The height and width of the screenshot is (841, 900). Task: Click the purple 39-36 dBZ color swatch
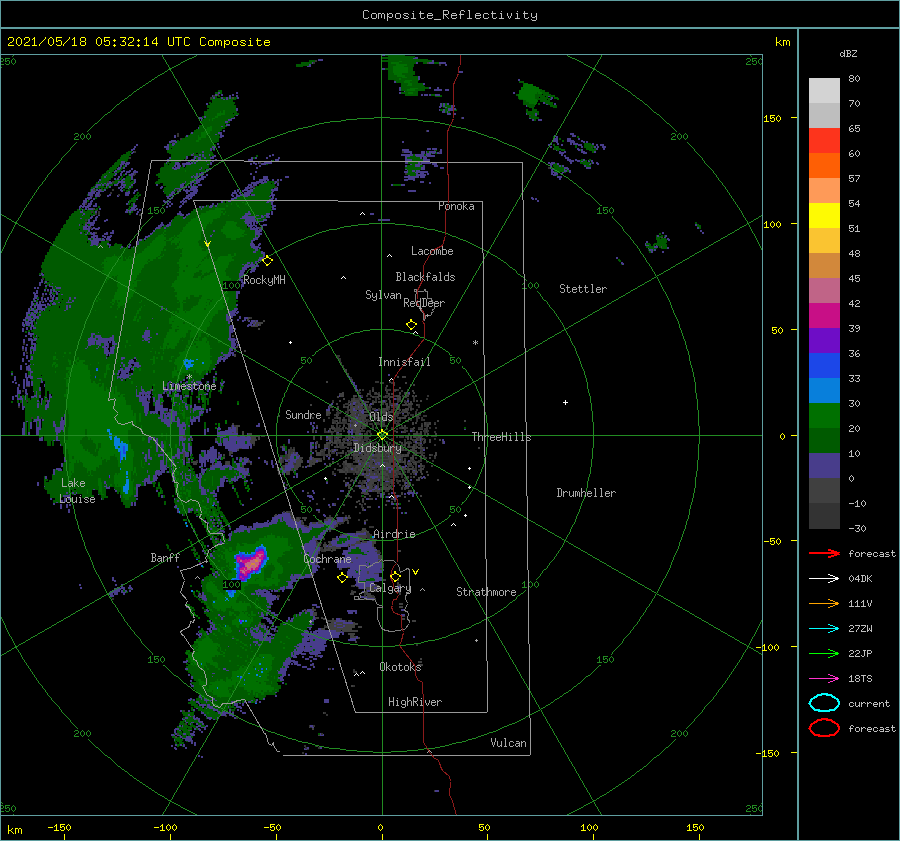click(824, 340)
